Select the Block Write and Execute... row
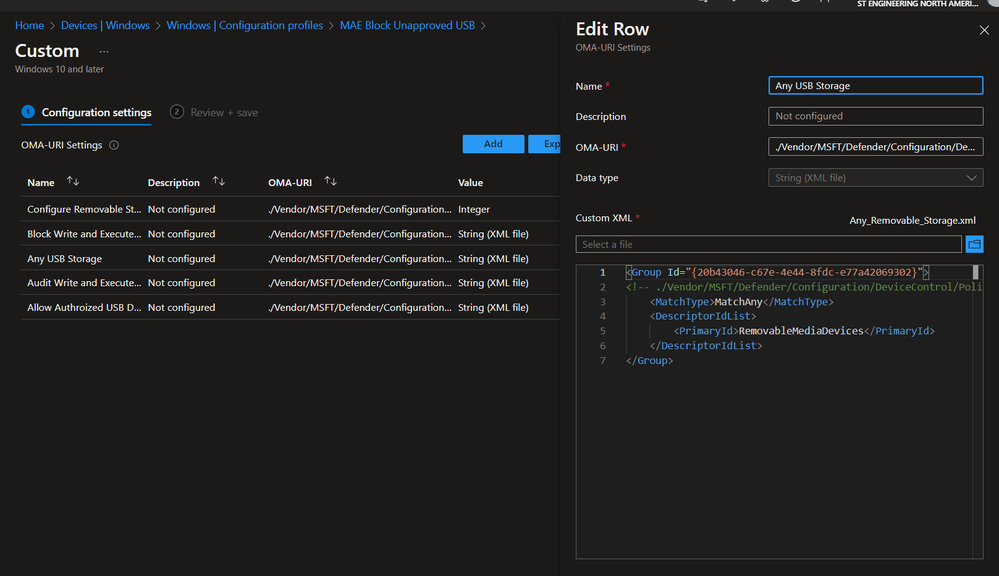 [x=291, y=234]
